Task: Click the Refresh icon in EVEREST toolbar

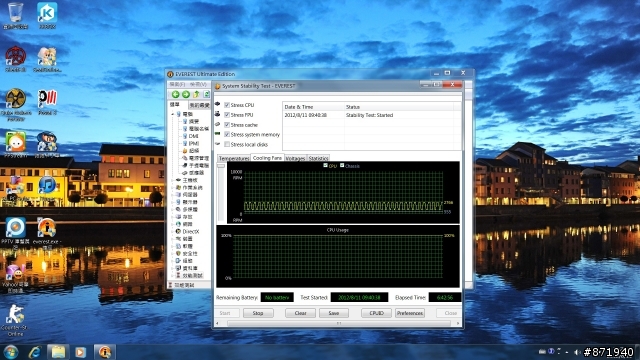Action: point(207,94)
